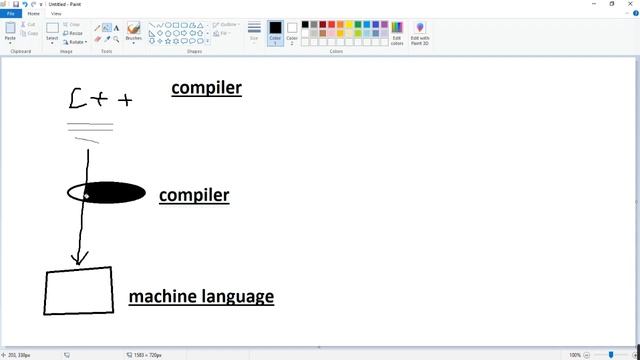Image resolution: width=640 pixels, height=360 pixels.
Task: Pick the purple color swatch
Action: pyautogui.click(x=384, y=24)
